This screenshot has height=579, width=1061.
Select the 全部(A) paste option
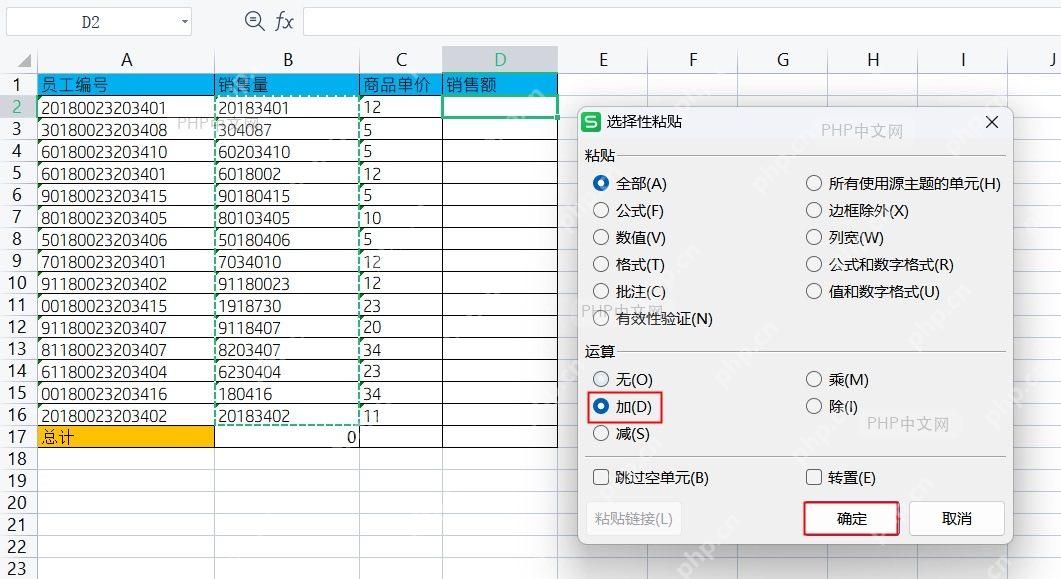629,183
